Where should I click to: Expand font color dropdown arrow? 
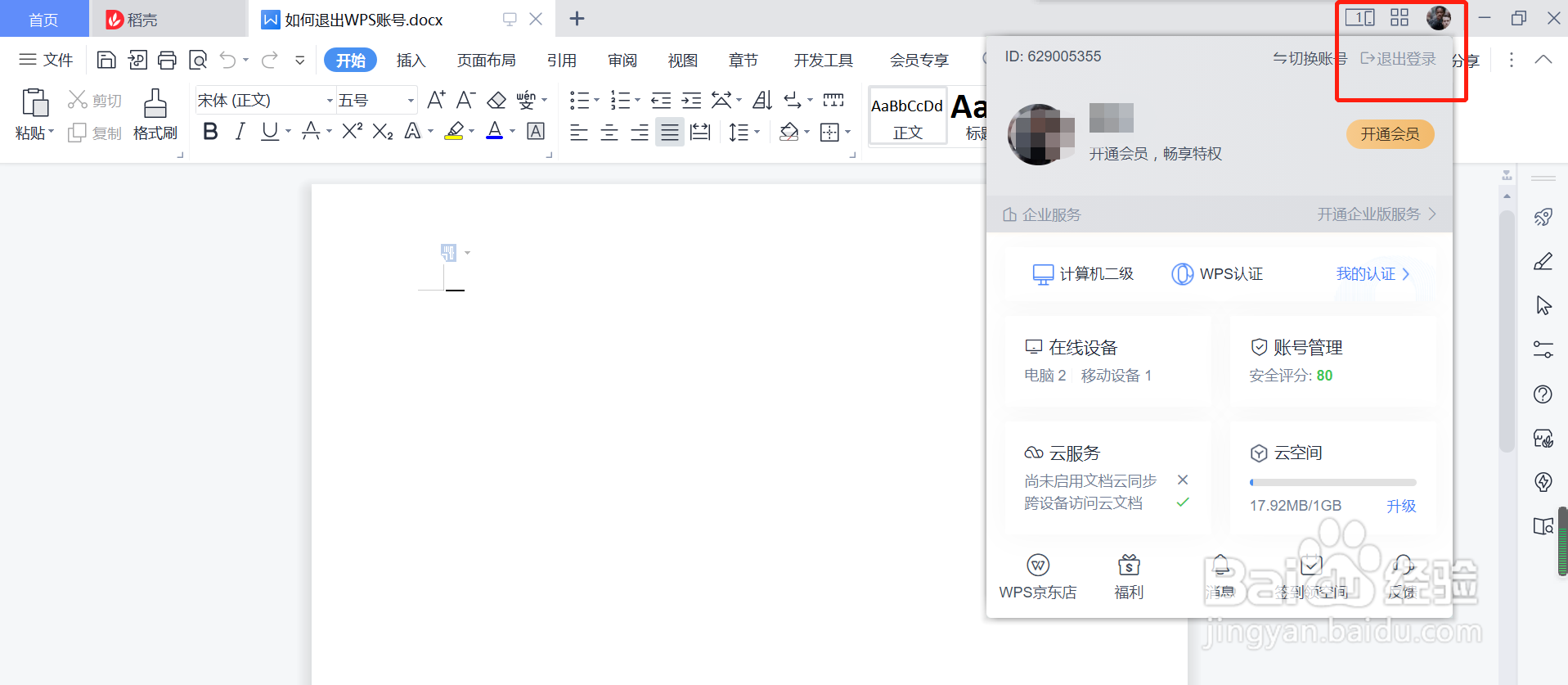pyautogui.click(x=513, y=131)
